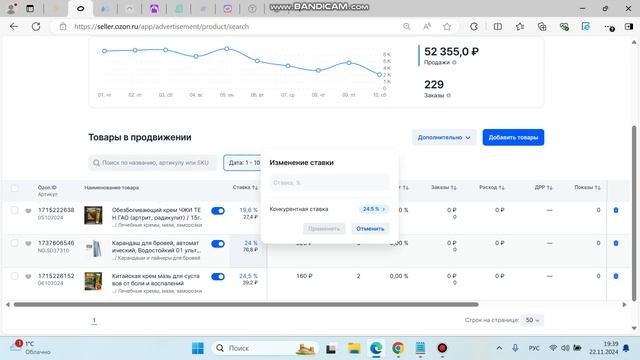The width and height of the screenshot is (640, 360).
Task: Click horizontal table scrollbar
Action: (x=246, y=304)
